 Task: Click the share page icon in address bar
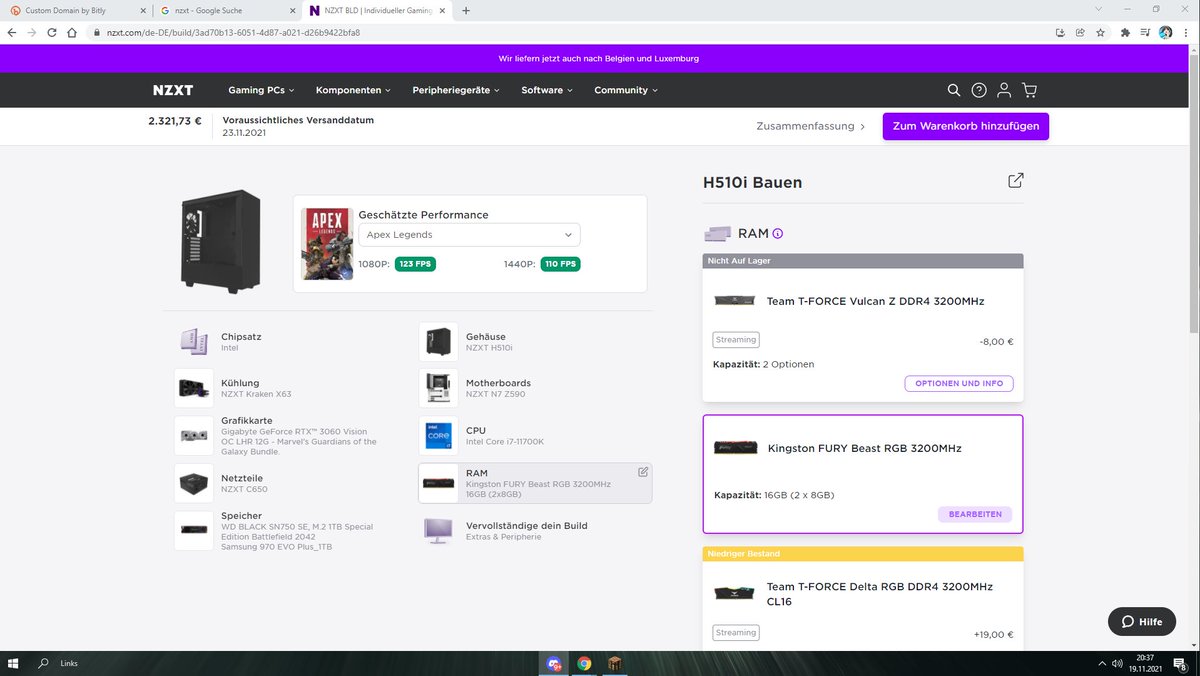pos(1080,32)
